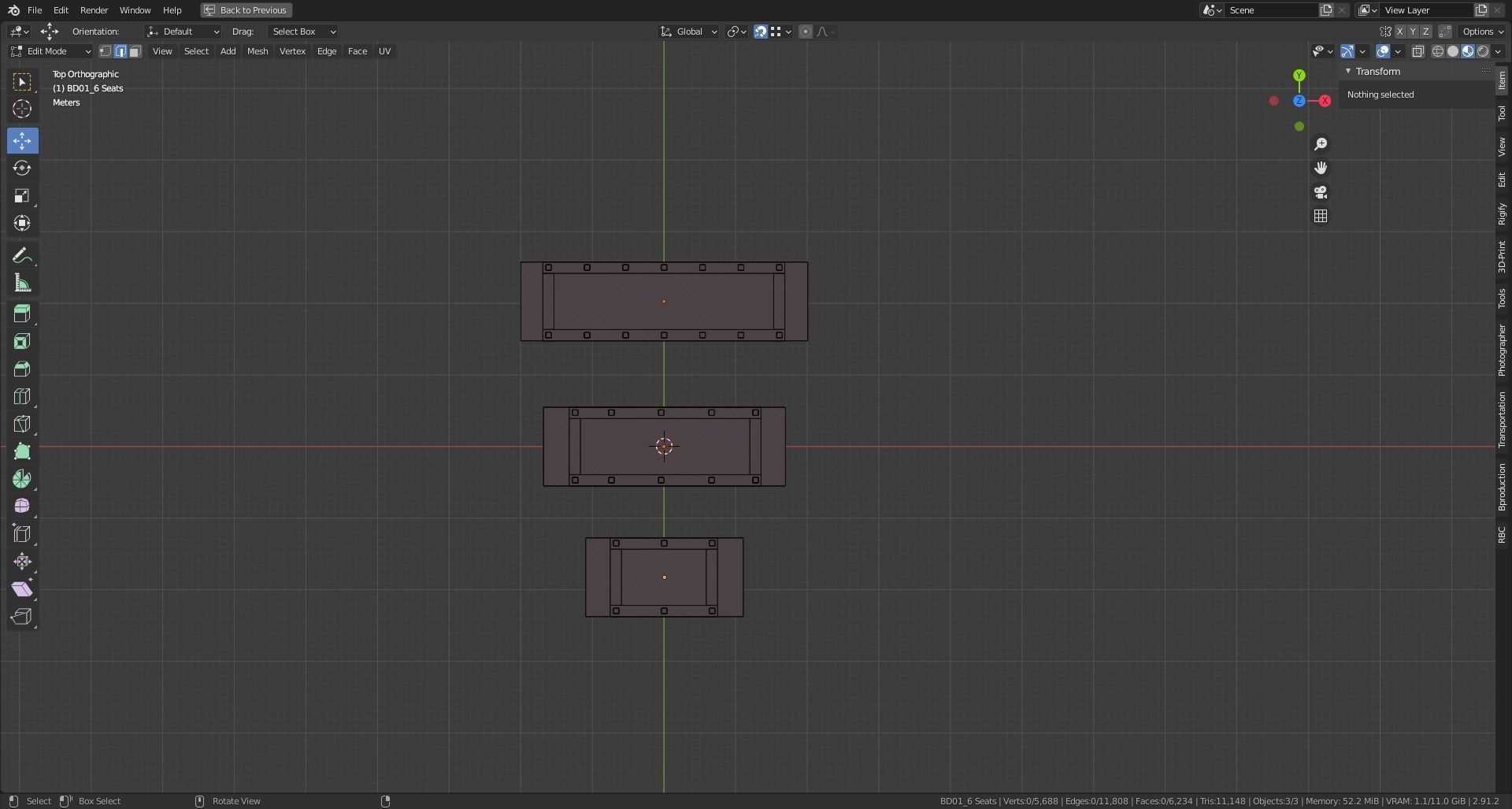This screenshot has width=1512, height=809.
Task: Open the Vertex menu
Action: tap(292, 51)
